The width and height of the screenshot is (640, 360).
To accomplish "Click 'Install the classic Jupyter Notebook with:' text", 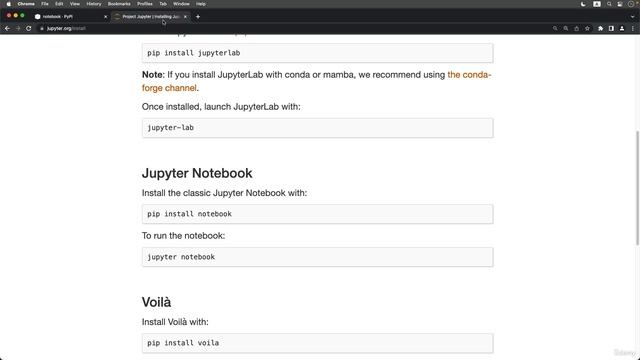I will tap(224, 193).
